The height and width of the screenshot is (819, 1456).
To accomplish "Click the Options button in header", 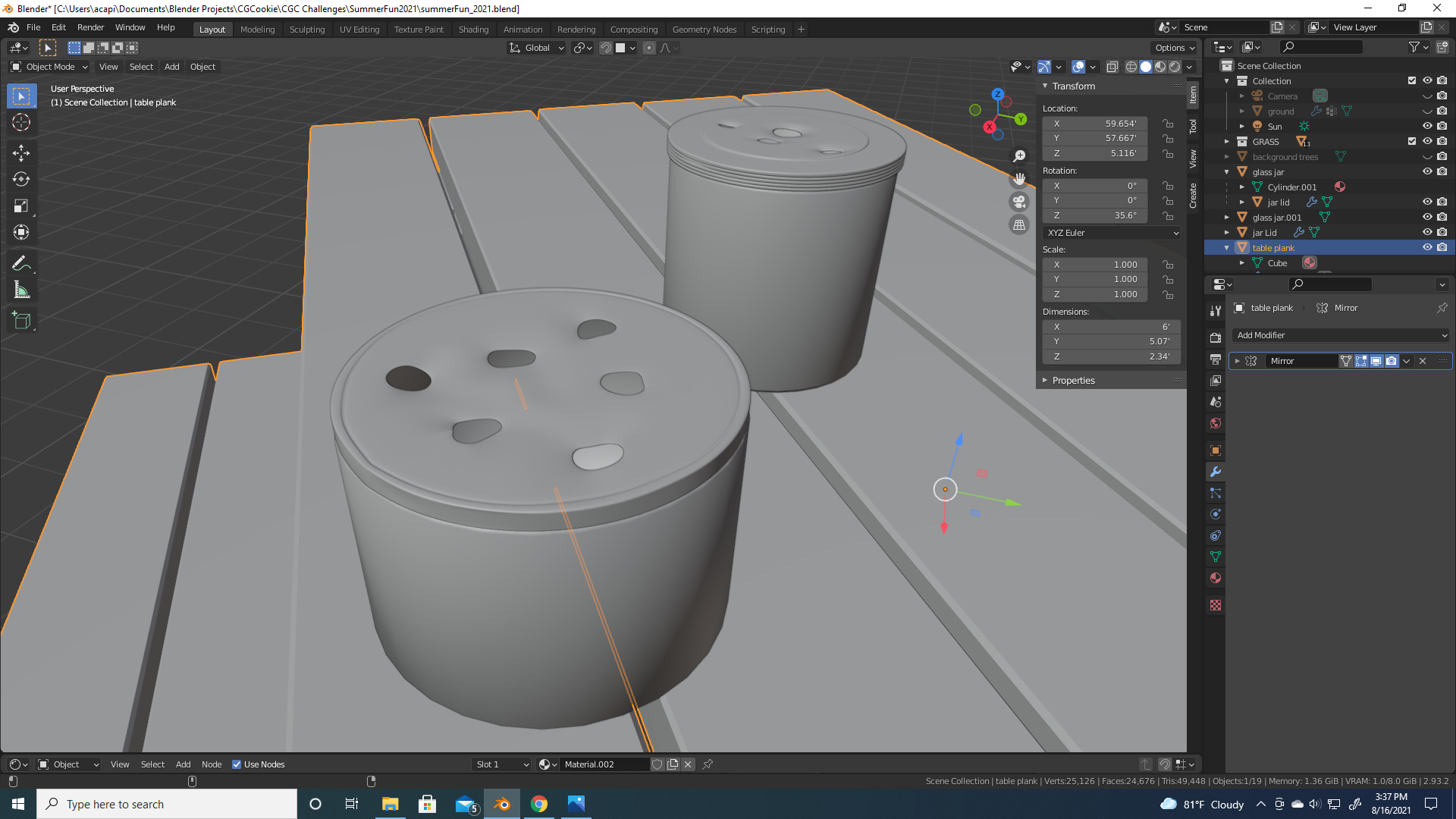I will point(1175,48).
